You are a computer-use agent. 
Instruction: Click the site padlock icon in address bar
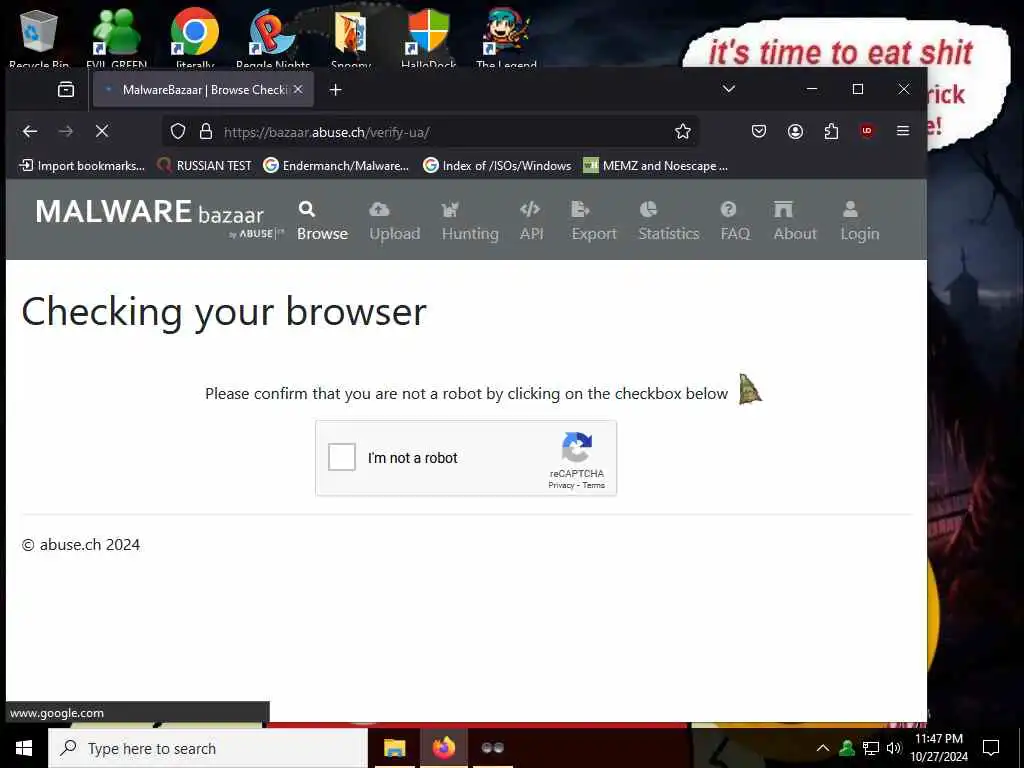[x=206, y=131]
